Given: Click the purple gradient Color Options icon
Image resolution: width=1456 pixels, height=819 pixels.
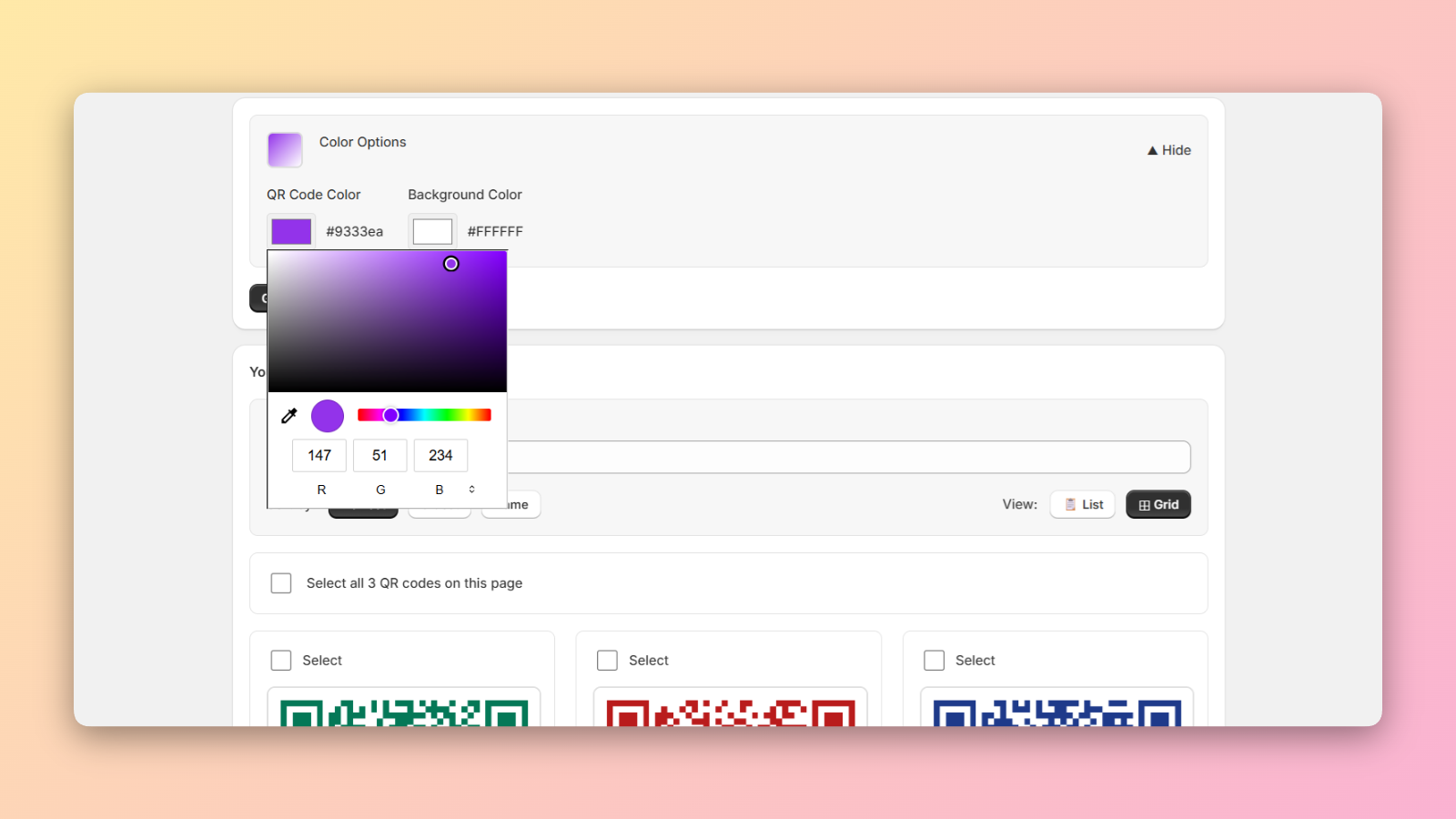Looking at the screenshot, I should tap(284, 149).
